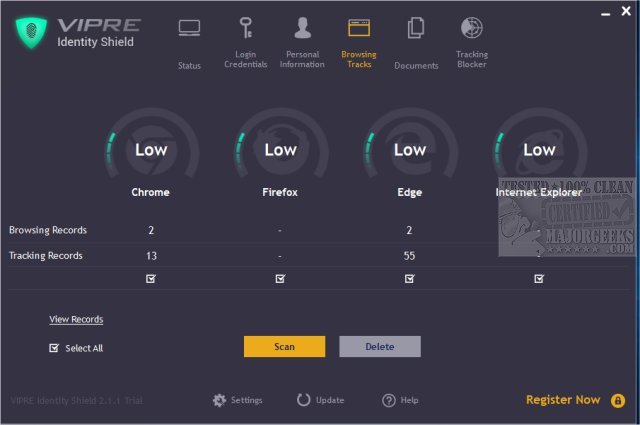Toggle the Internet Explorer column checkbox

[539, 279]
